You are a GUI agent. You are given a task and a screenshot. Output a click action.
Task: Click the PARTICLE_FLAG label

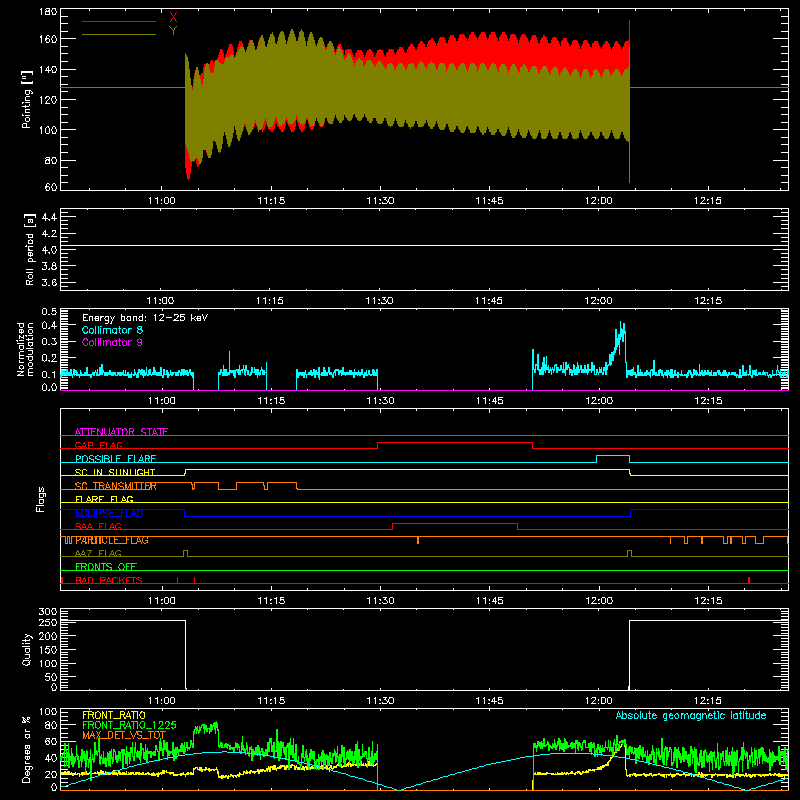(112, 540)
